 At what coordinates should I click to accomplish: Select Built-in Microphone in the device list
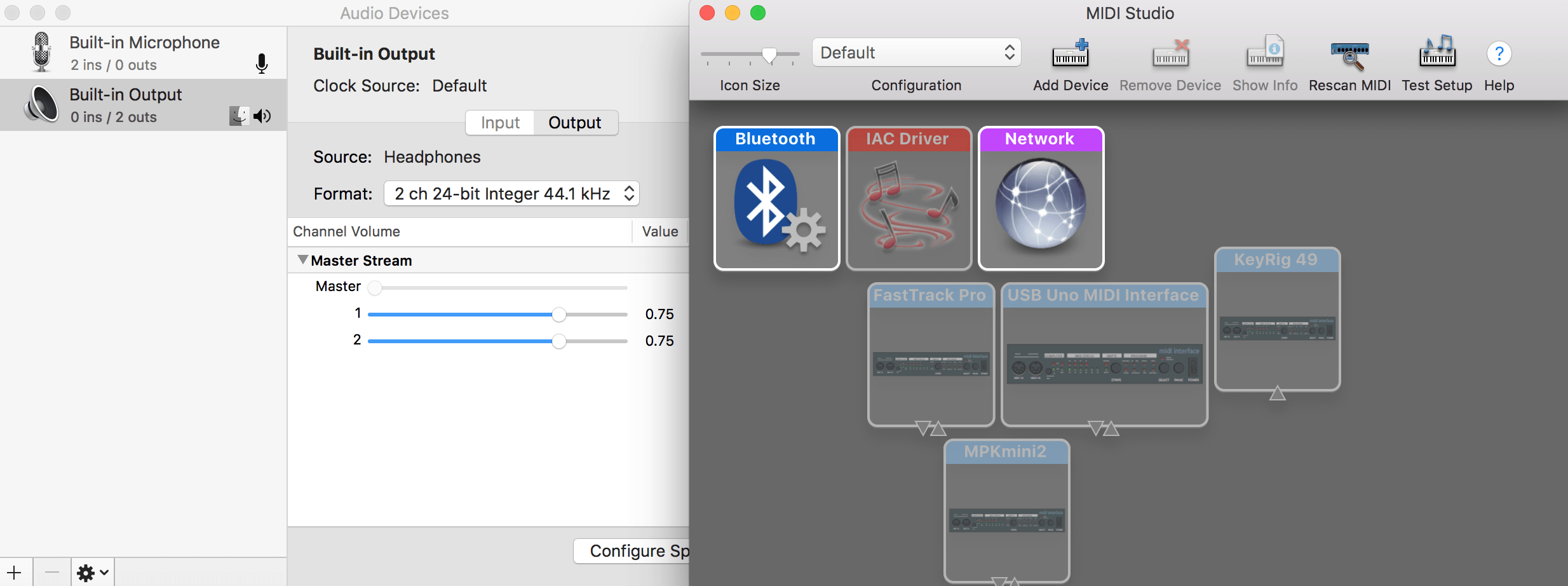pyautogui.click(x=143, y=53)
